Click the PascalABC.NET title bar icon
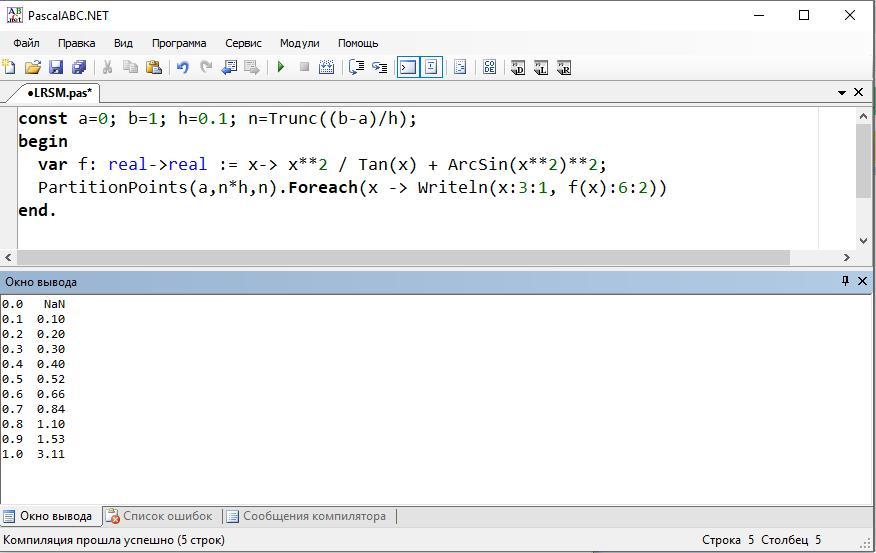Screen dimensions: 876x553 (x=15, y=15)
